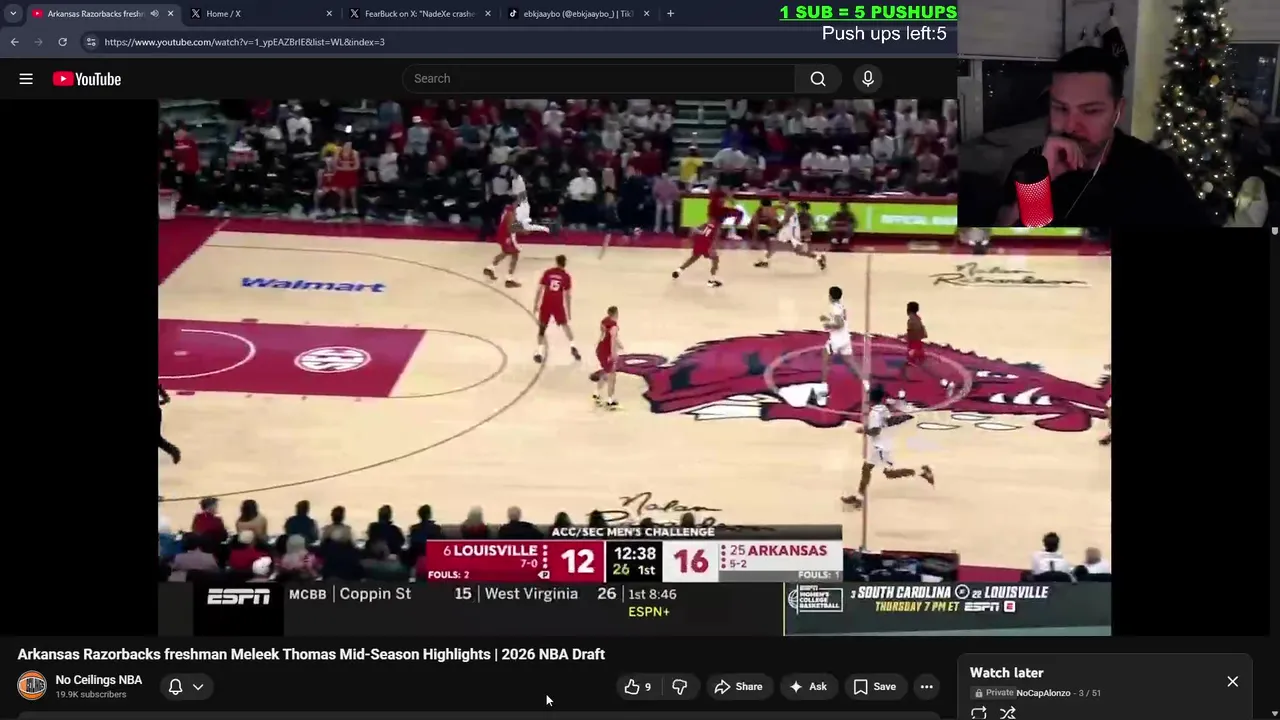Screen dimensions: 1280x720
Task: Click the YouTube search magnifier button
Action: pyautogui.click(x=818, y=79)
